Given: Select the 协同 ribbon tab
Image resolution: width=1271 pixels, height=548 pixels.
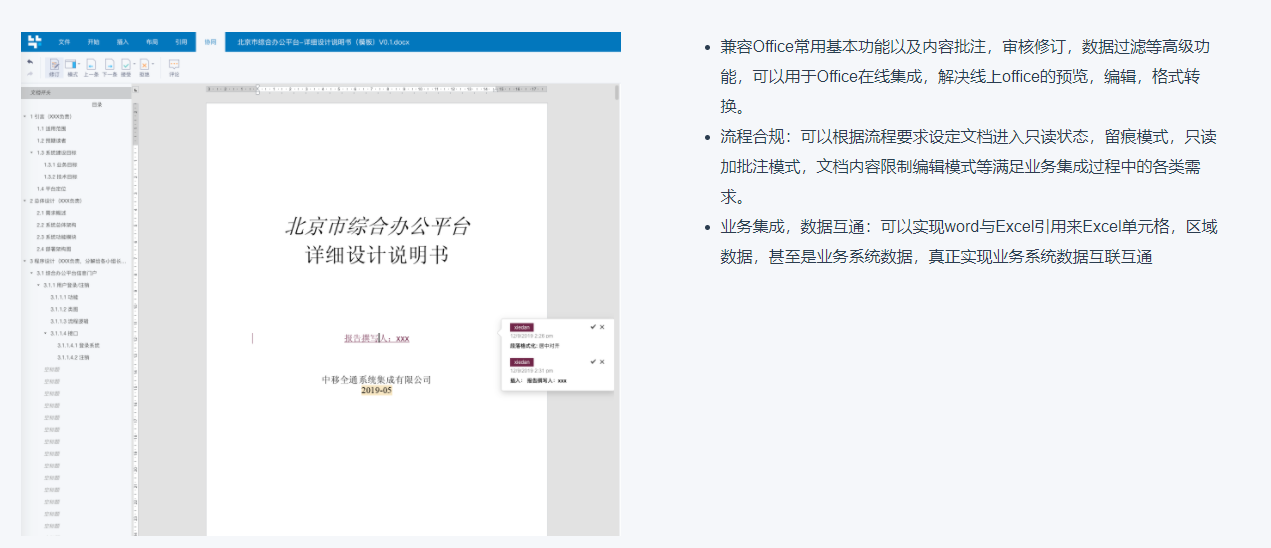Looking at the screenshot, I should tap(210, 42).
